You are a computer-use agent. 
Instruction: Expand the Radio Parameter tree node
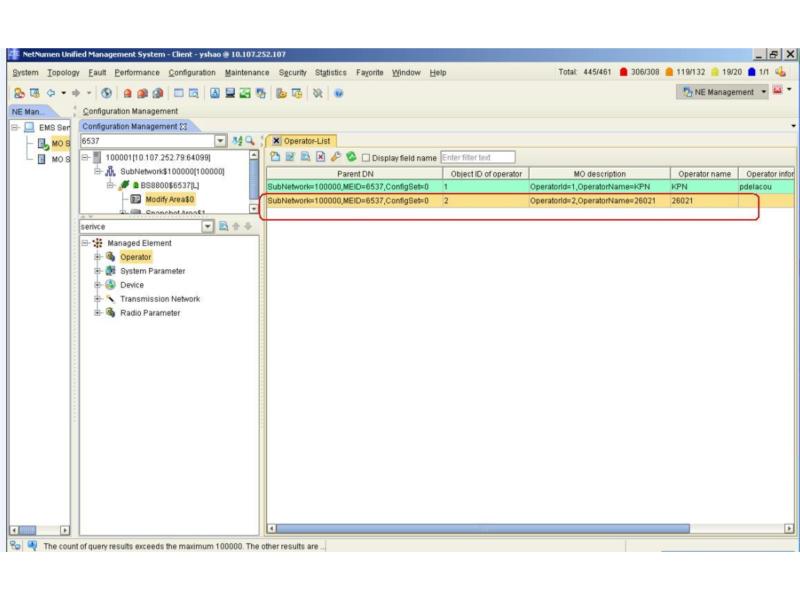coord(97,313)
